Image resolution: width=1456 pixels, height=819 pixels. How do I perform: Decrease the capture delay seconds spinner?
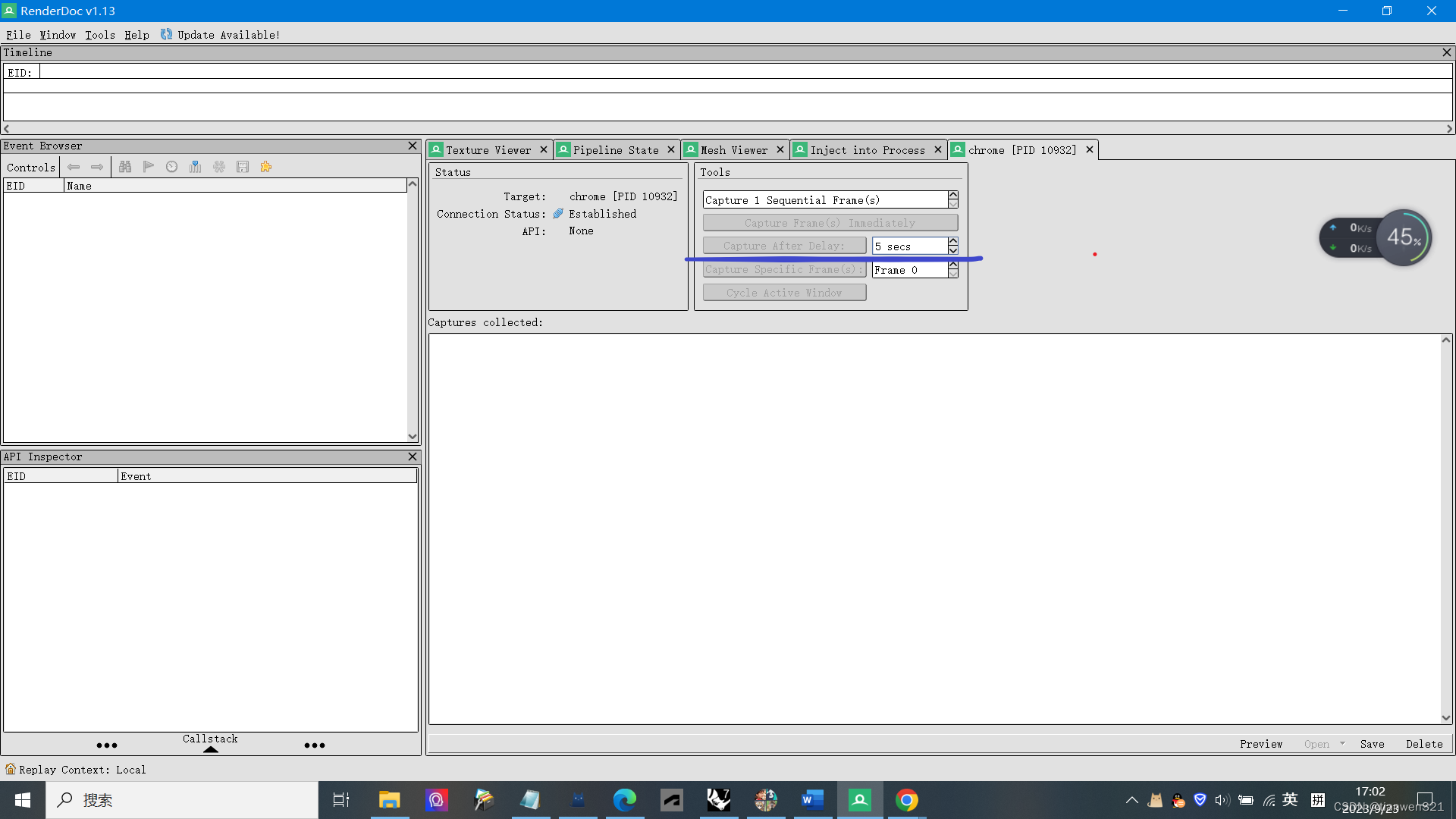pyautogui.click(x=953, y=250)
